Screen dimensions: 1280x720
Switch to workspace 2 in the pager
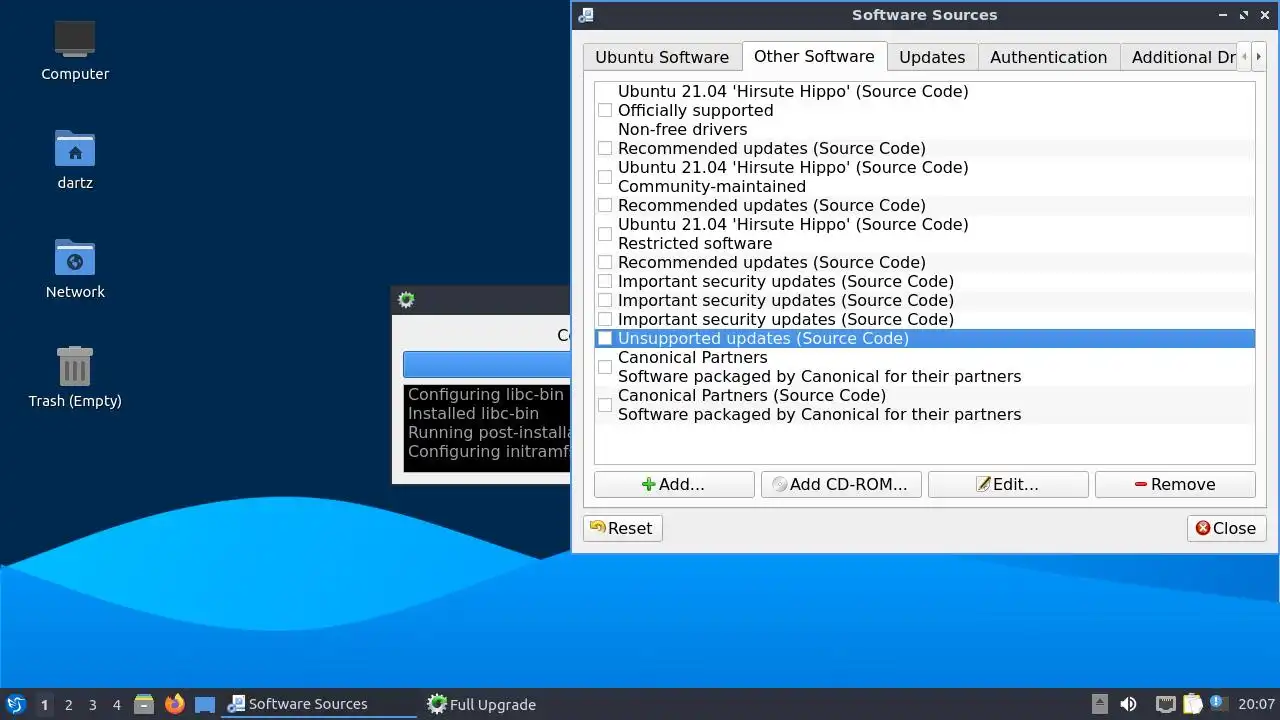[x=69, y=705]
